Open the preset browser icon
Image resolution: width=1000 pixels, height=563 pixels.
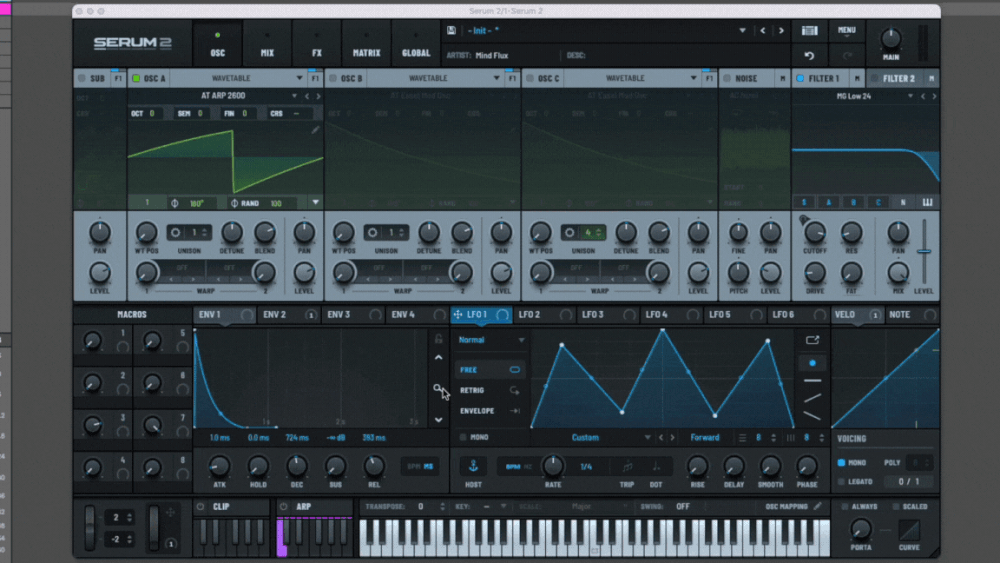pos(809,31)
